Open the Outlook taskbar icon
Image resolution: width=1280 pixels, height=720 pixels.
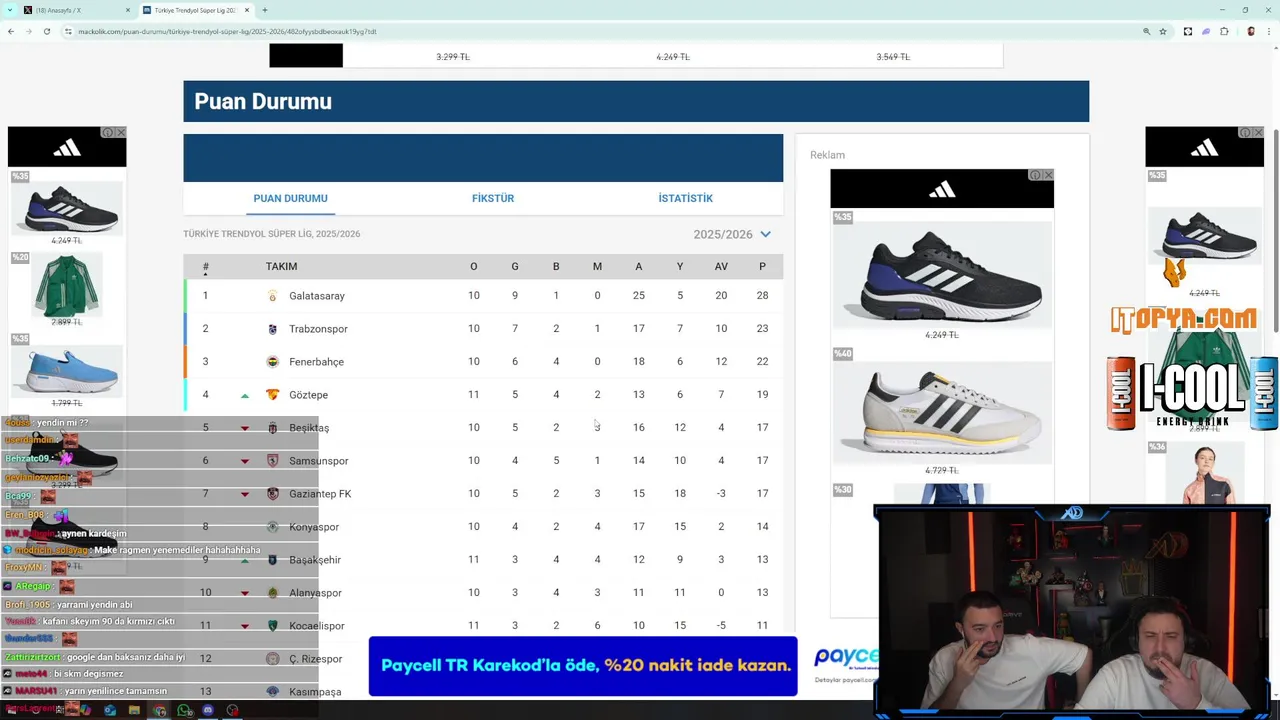click(110, 711)
